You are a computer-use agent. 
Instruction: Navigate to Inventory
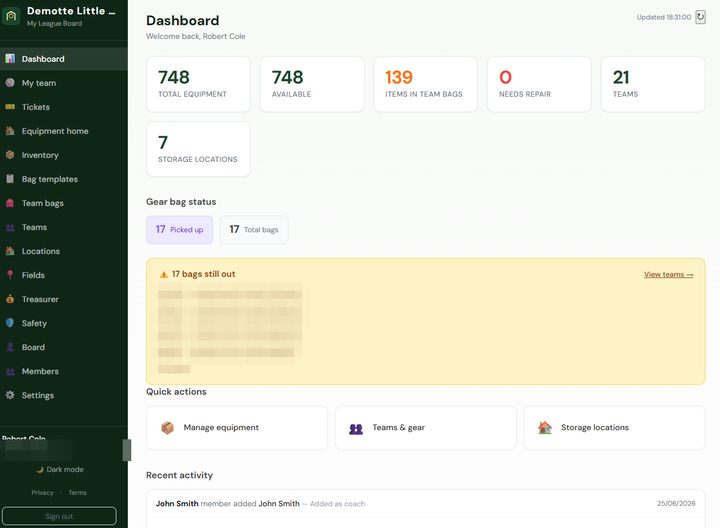point(64,155)
